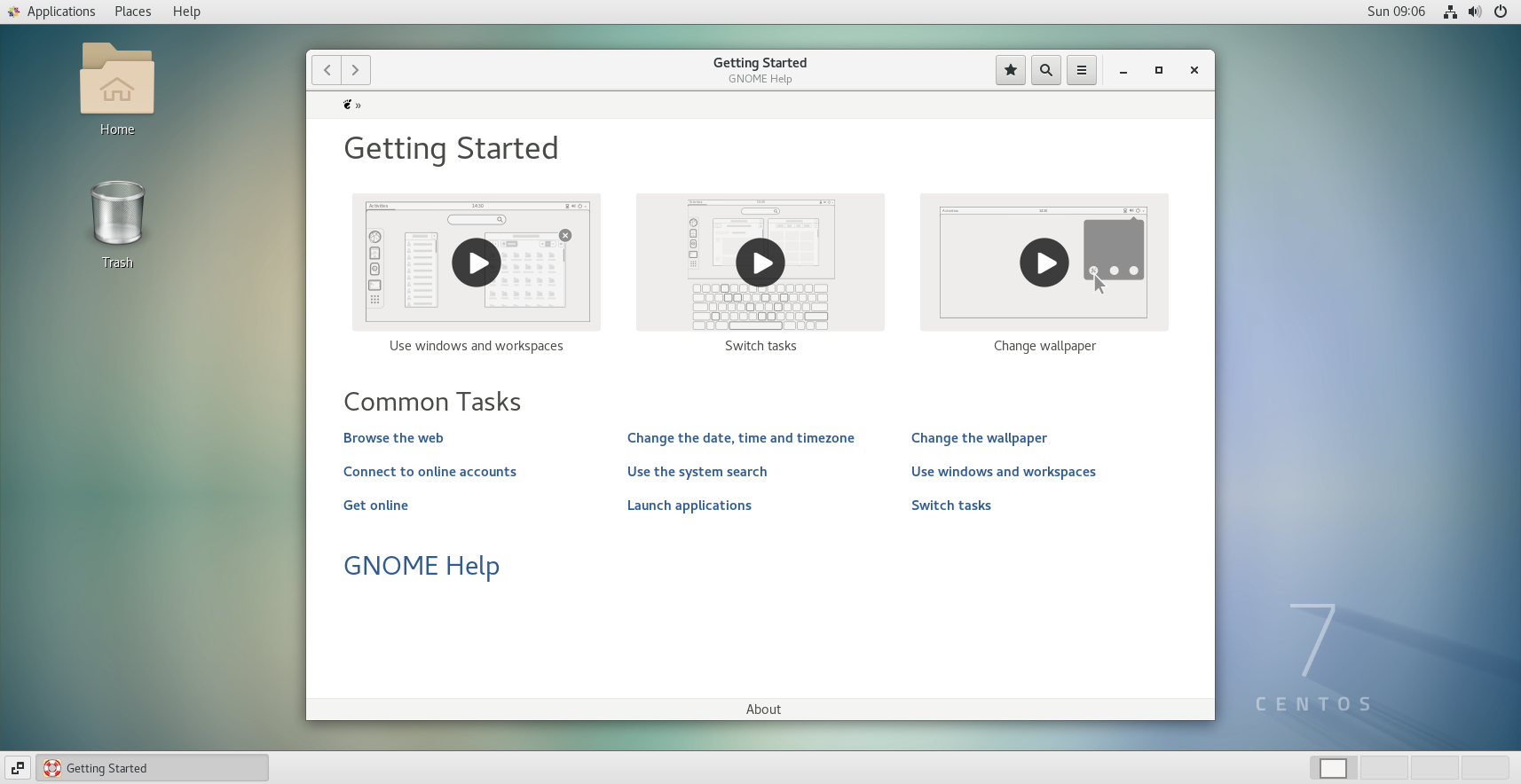The image size is (1521, 784).
Task: Open the hamburger menu in GNOME Help
Action: click(1082, 70)
